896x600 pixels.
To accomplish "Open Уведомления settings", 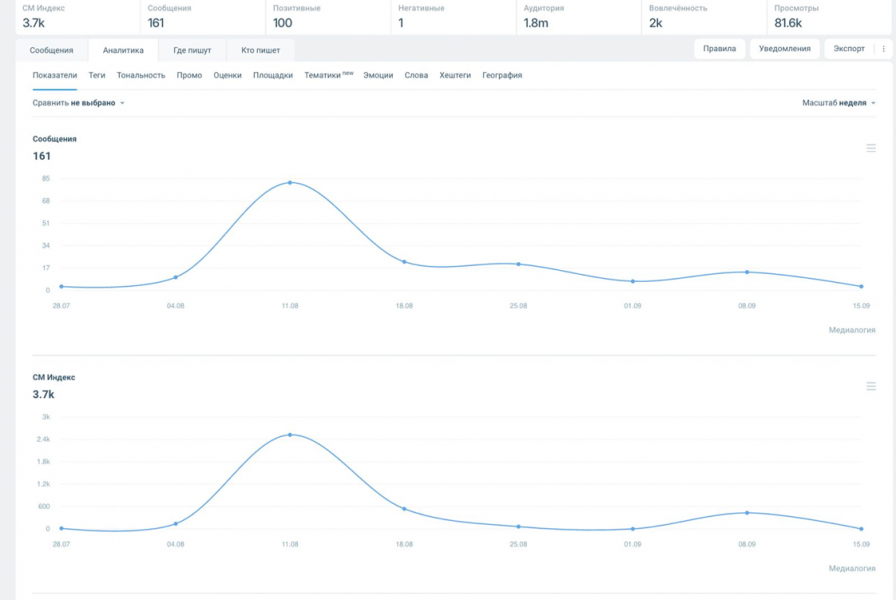I will point(785,49).
